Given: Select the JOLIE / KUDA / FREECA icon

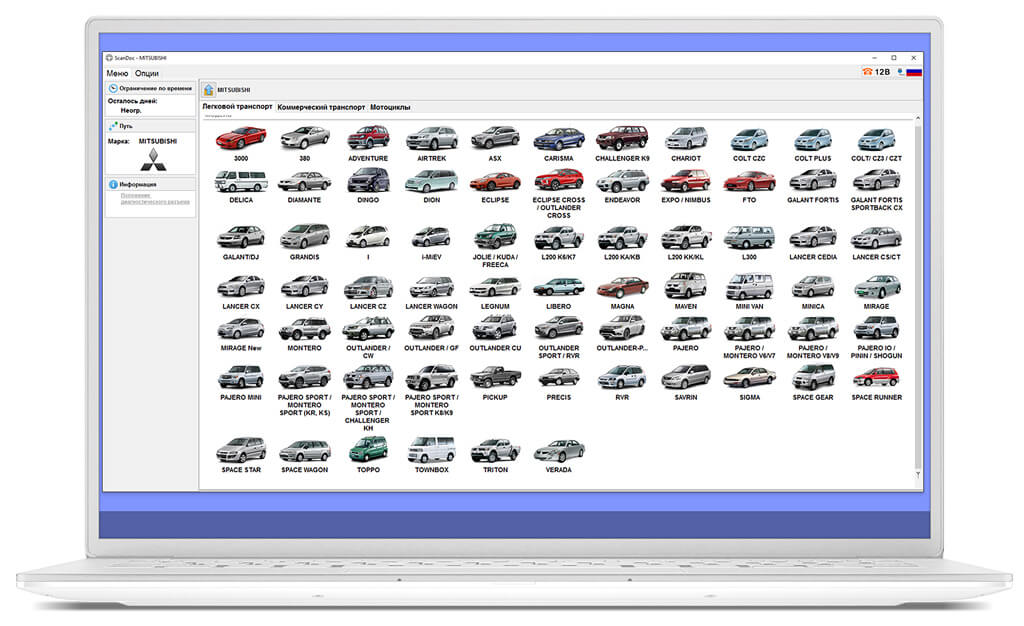Looking at the screenshot, I should (495, 236).
